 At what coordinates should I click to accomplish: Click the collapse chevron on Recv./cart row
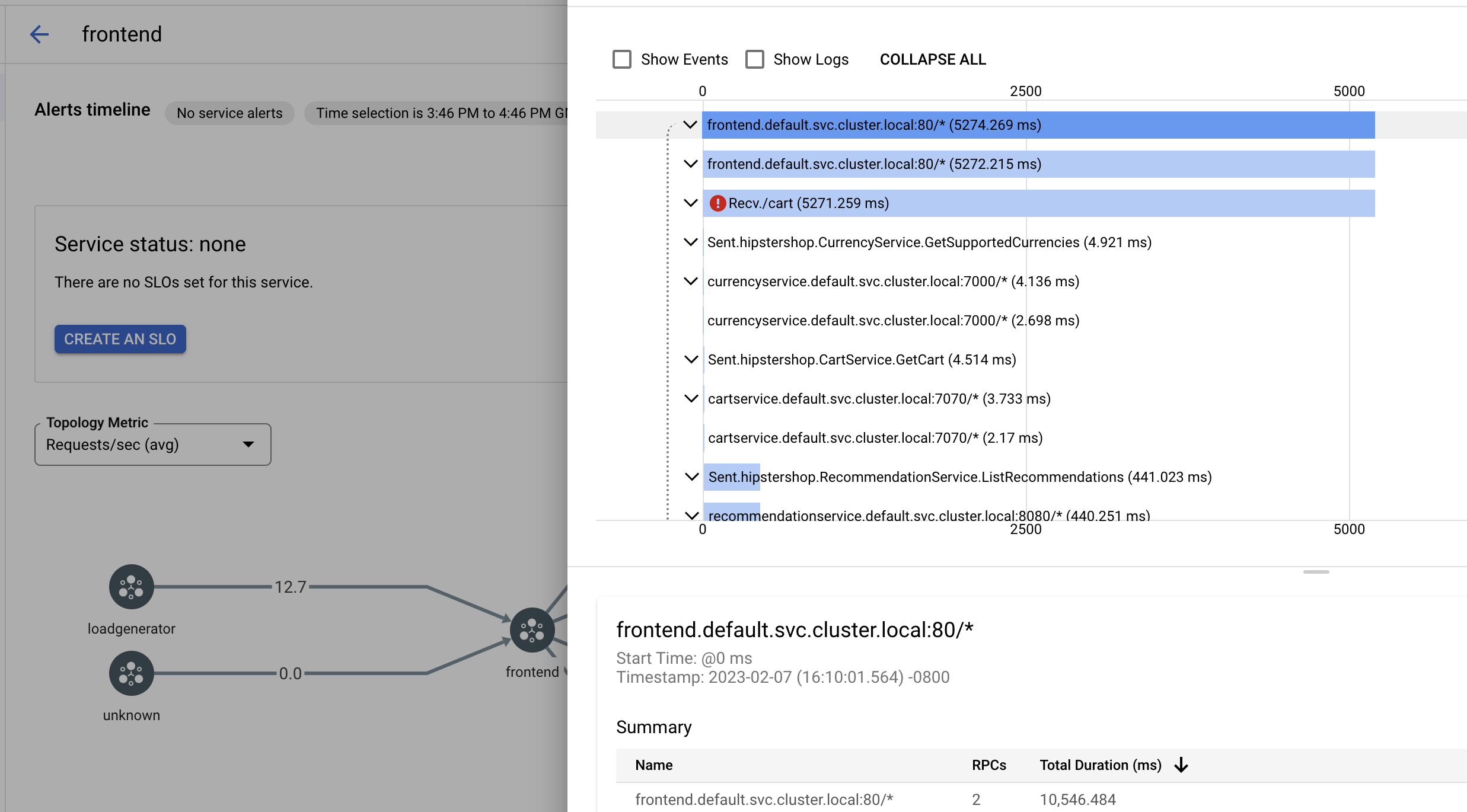coord(690,202)
